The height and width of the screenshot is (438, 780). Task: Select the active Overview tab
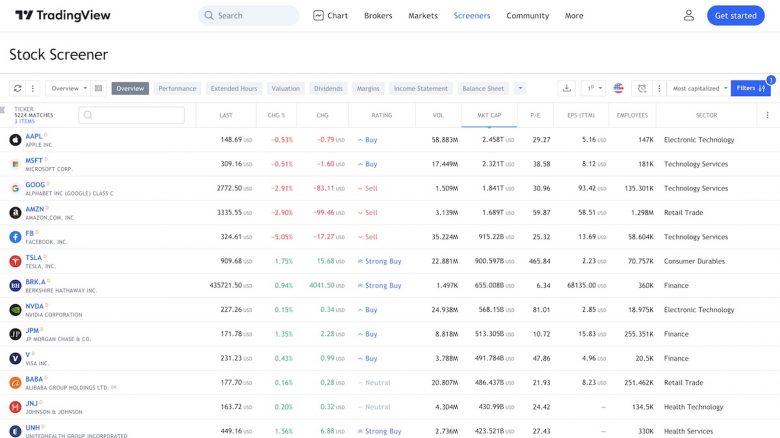coord(130,88)
